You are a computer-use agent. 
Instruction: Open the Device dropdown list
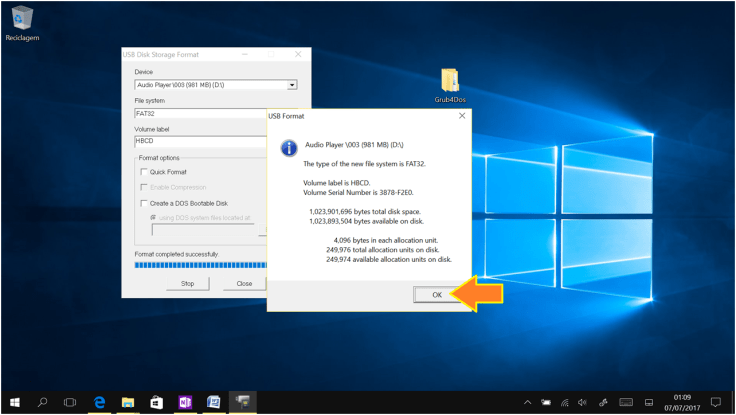(x=292, y=86)
